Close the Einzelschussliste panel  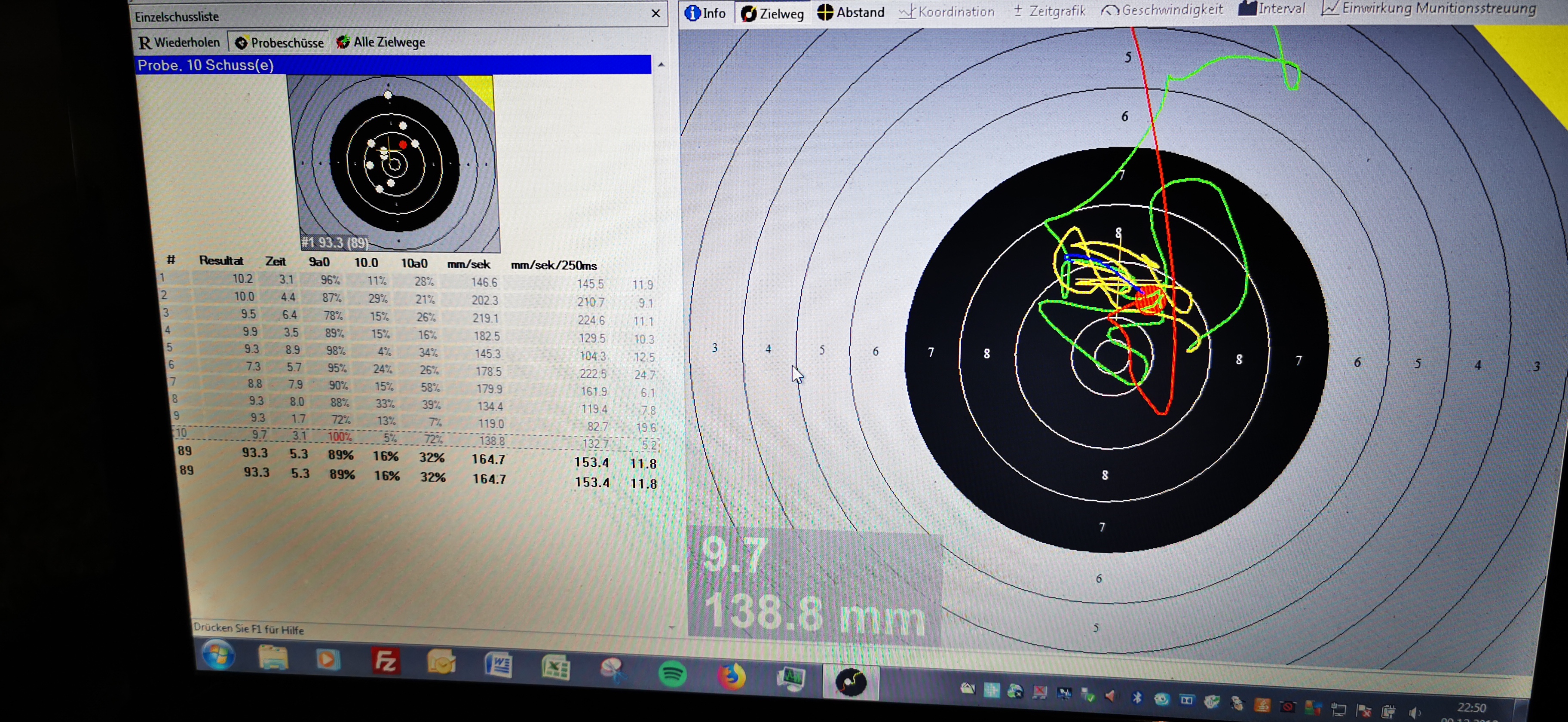(x=655, y=13)
